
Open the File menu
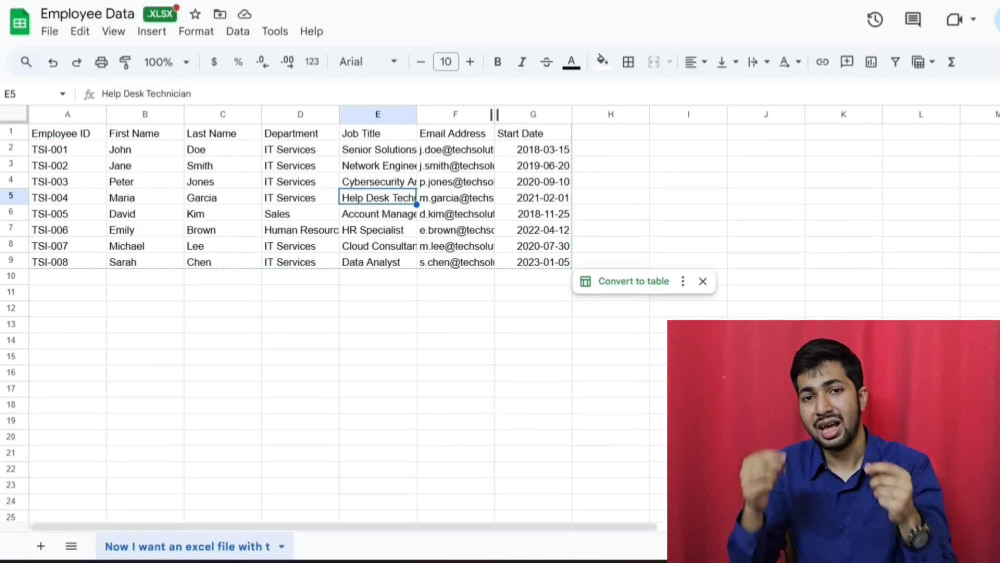(x=49, y=31)
